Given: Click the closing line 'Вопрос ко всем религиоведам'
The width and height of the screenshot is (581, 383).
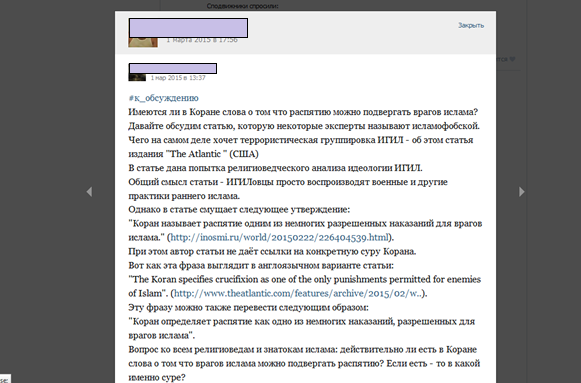Looking at the screenshot, I should point(302,349).
